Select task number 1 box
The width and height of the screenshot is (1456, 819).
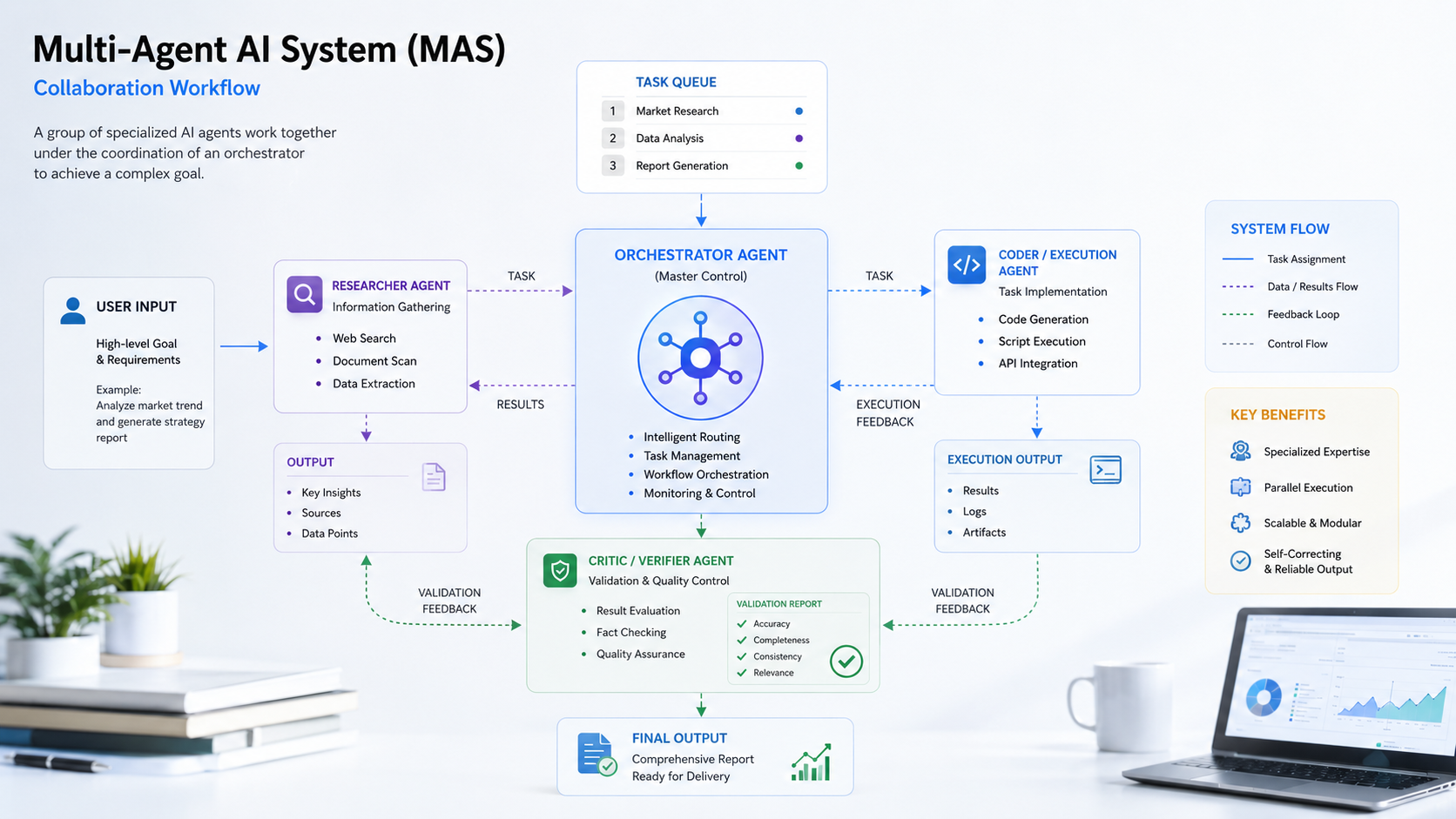click(612, 111)
